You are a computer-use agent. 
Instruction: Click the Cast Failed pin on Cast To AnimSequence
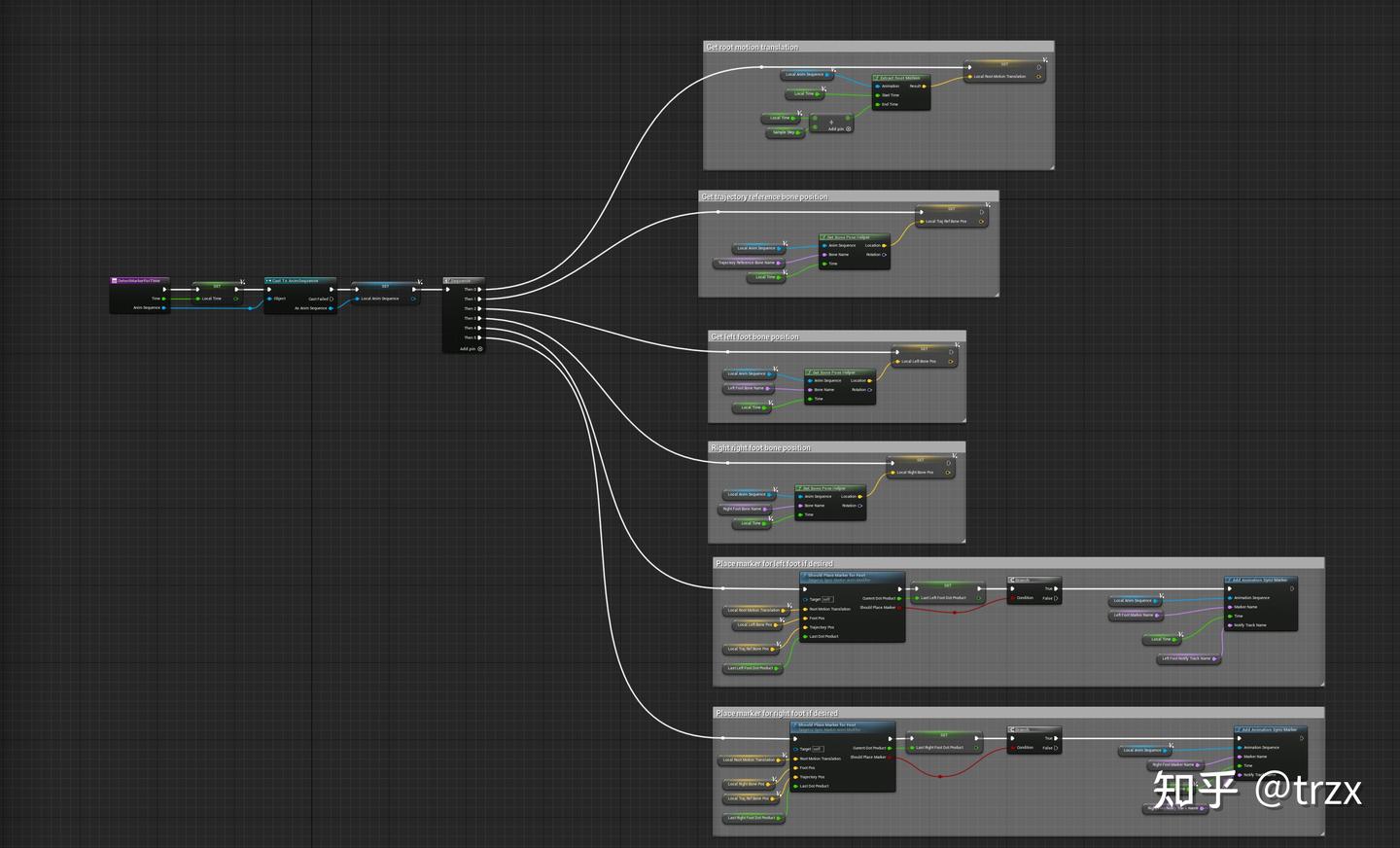click(x=331, y=299)
